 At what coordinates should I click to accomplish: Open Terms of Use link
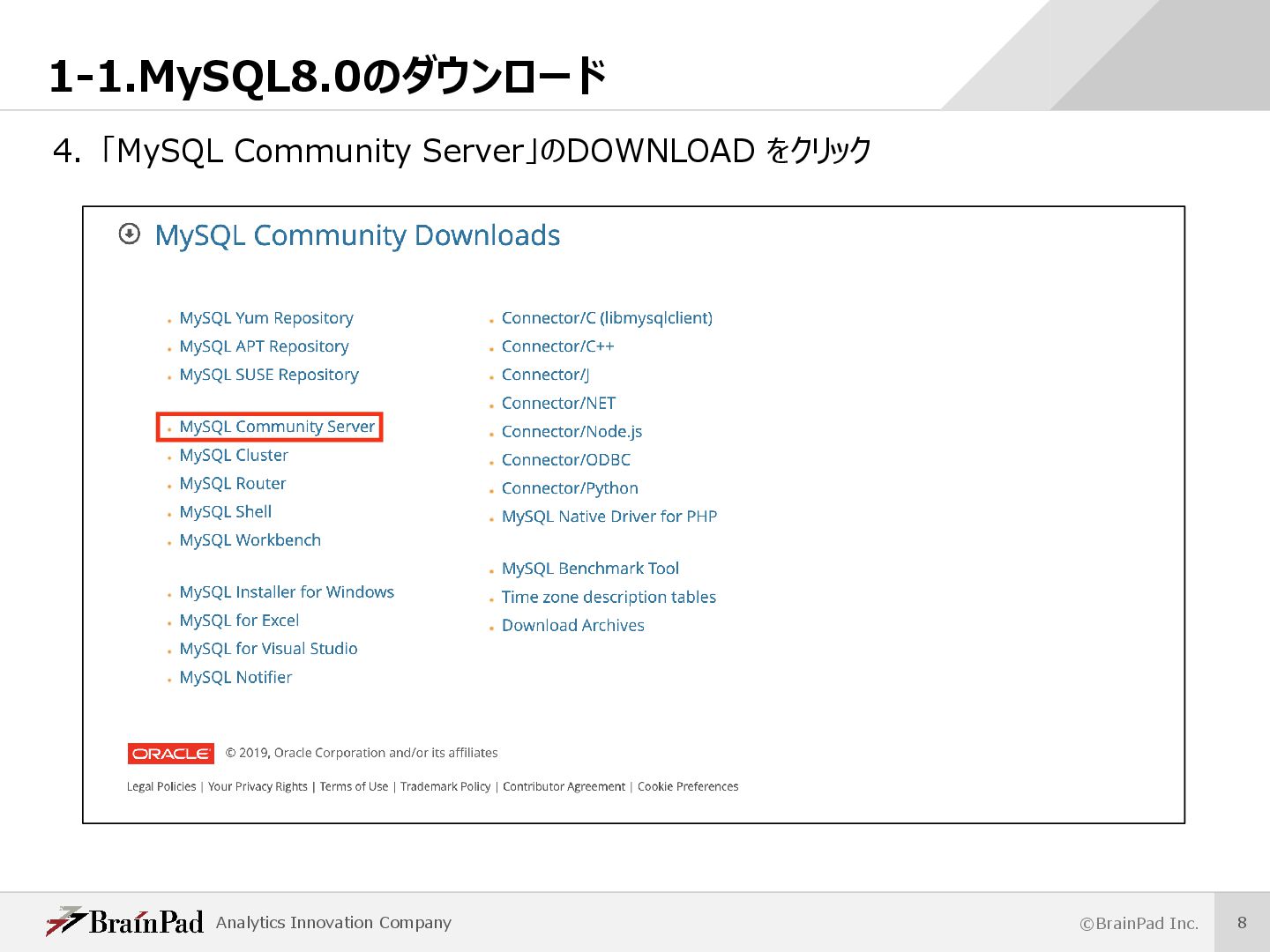354,786
